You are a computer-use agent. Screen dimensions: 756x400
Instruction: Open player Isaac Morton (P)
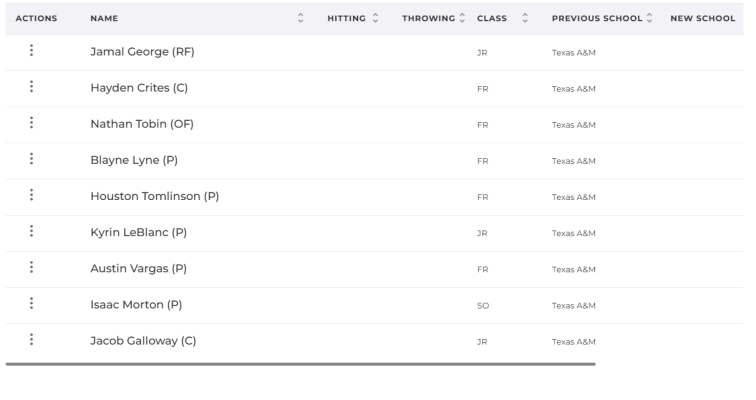click(136, 305)
